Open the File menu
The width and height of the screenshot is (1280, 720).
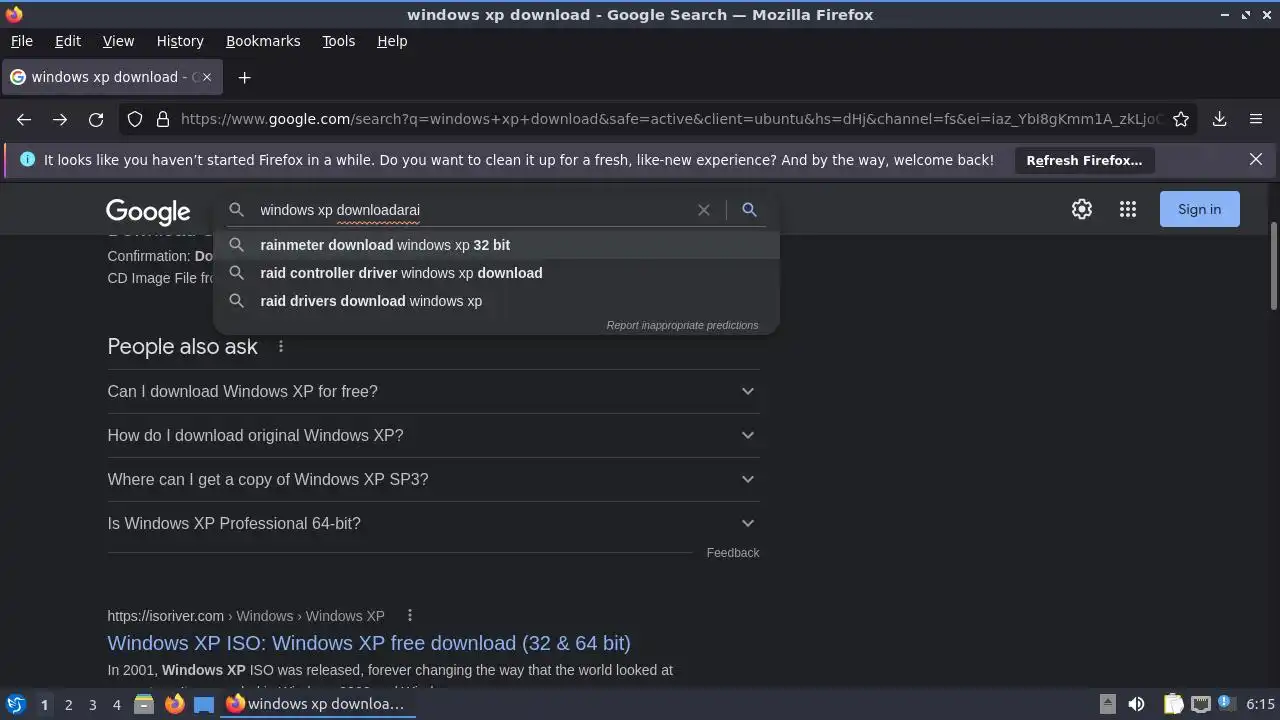tap(22, 41)
